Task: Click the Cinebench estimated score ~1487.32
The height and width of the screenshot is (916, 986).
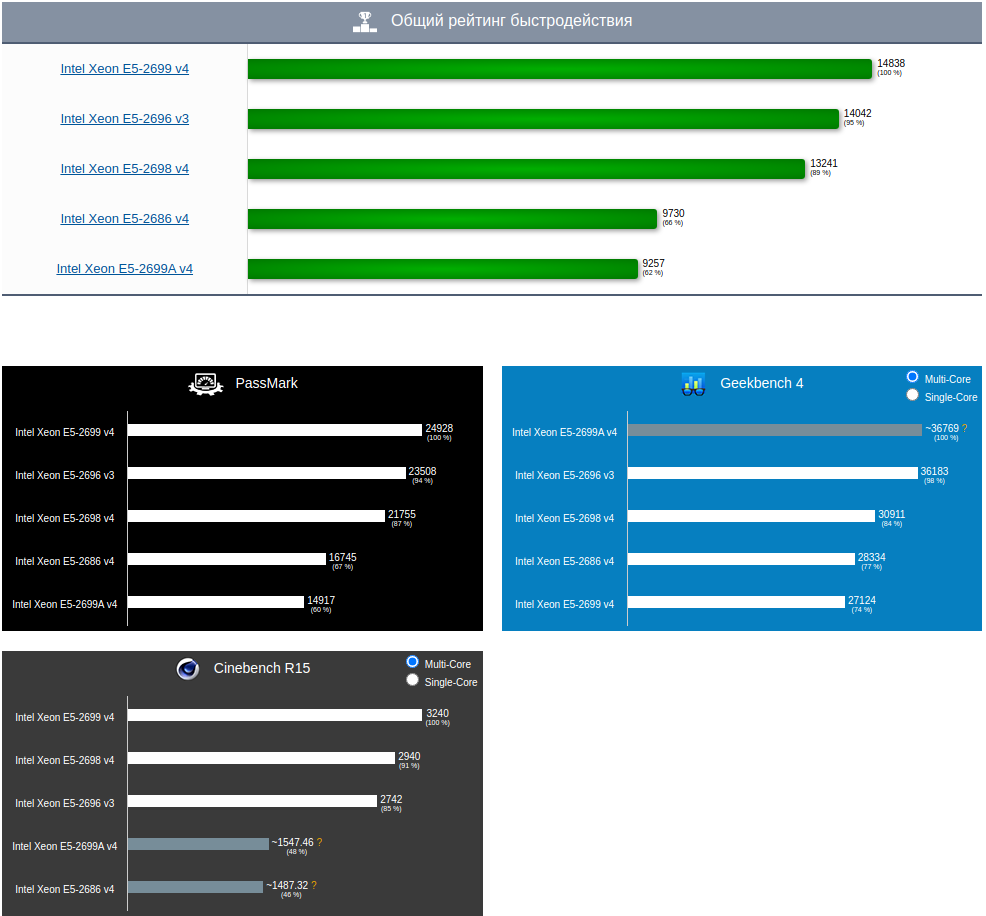Action: click(287, 885)
